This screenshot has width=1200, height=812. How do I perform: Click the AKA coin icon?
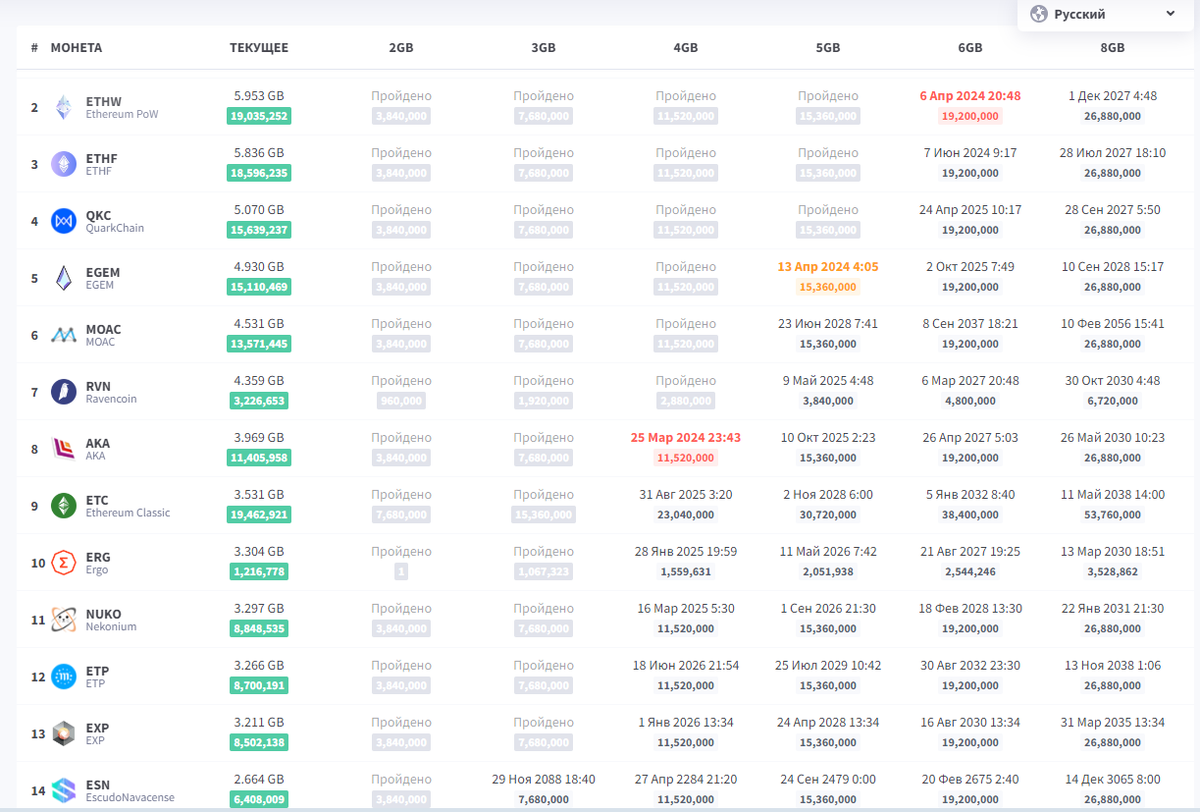pos(64,449)
